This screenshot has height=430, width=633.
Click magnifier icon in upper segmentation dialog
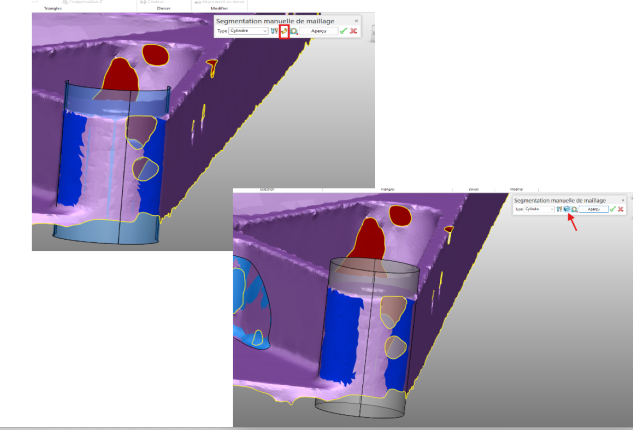(294, 31)
